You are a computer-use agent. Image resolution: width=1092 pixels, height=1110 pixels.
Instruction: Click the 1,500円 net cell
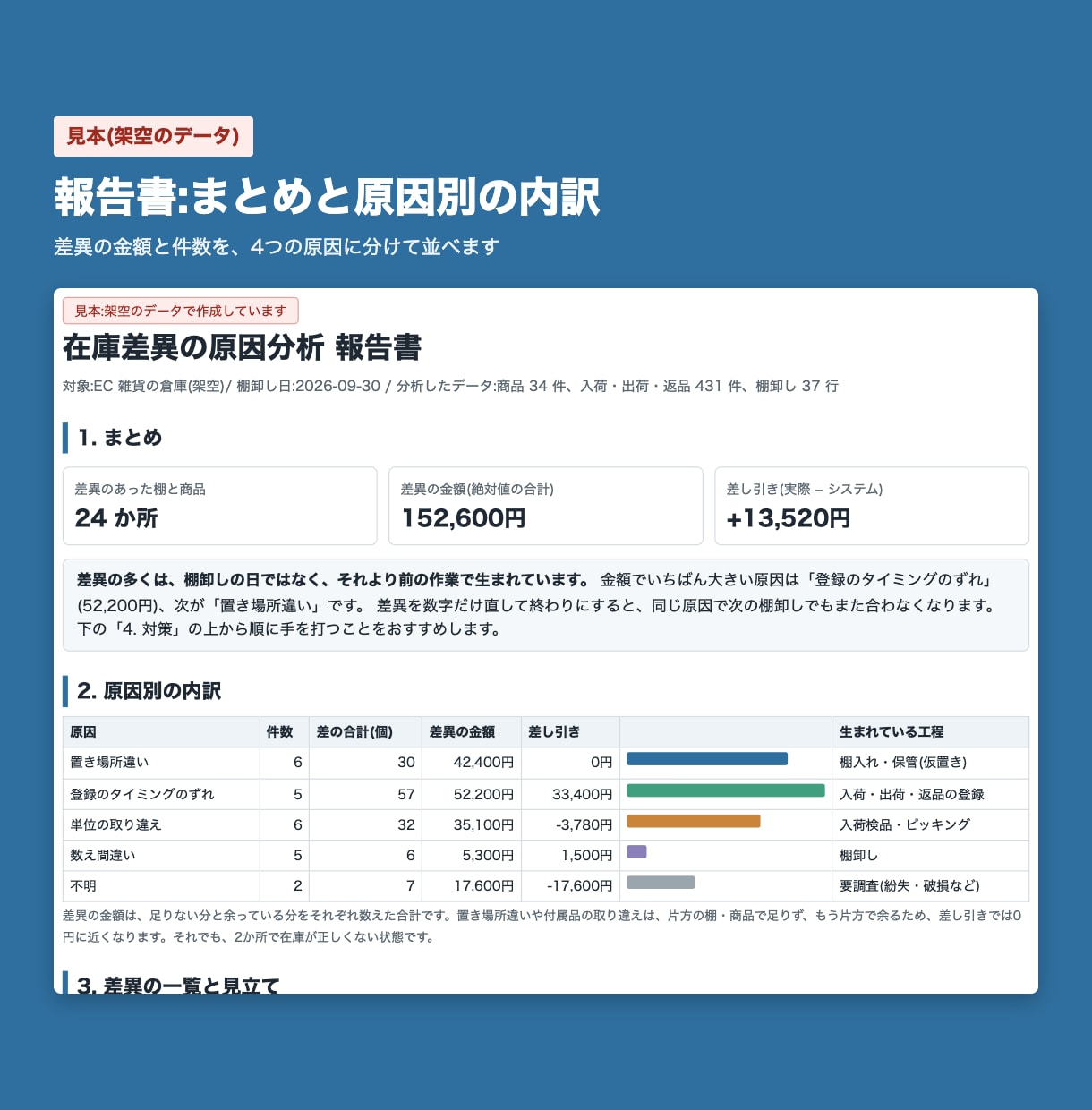[x=570, y=855]
